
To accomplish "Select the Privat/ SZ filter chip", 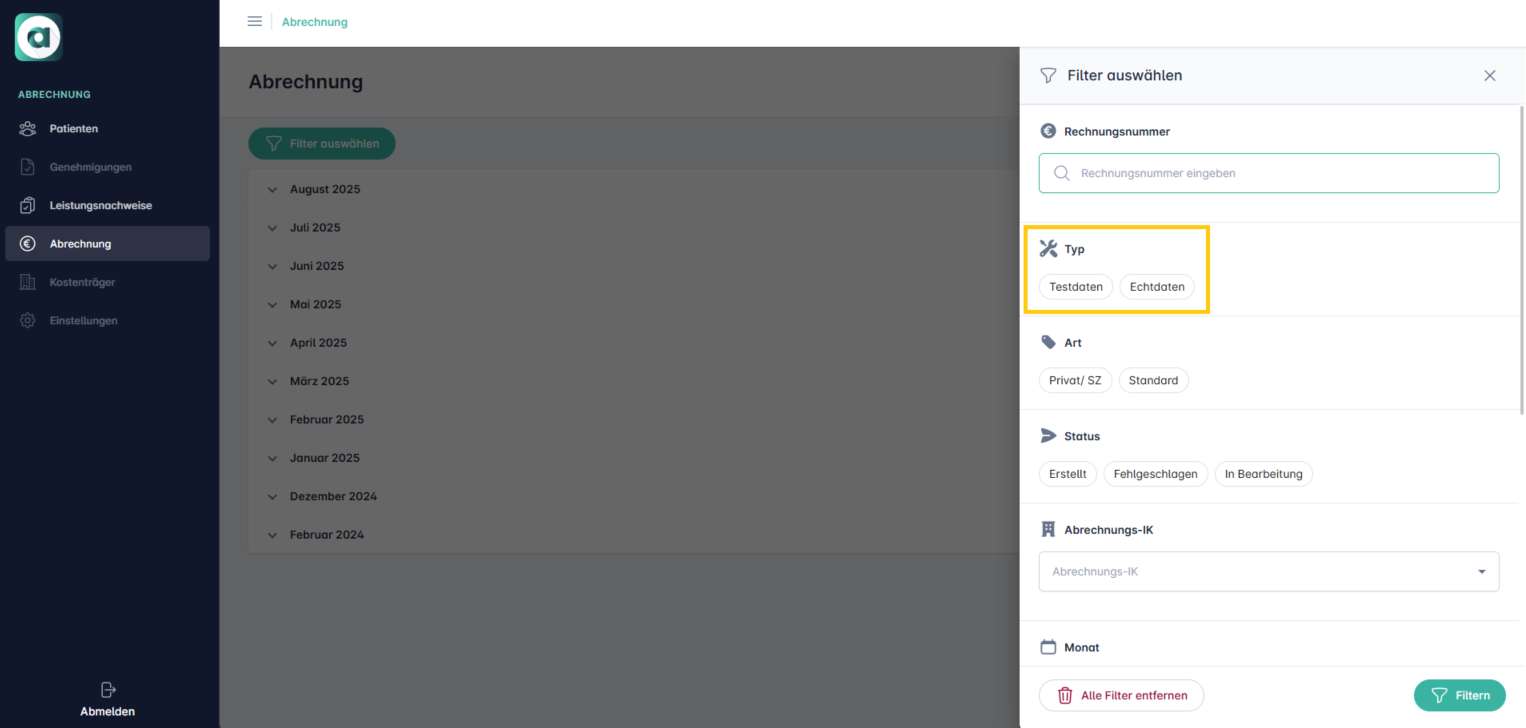I will point(1075,381).
